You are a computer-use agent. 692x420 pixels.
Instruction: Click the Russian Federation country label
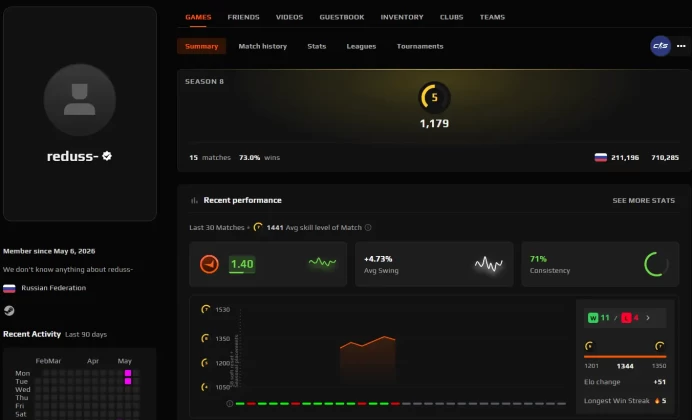(x=53, y=288)
